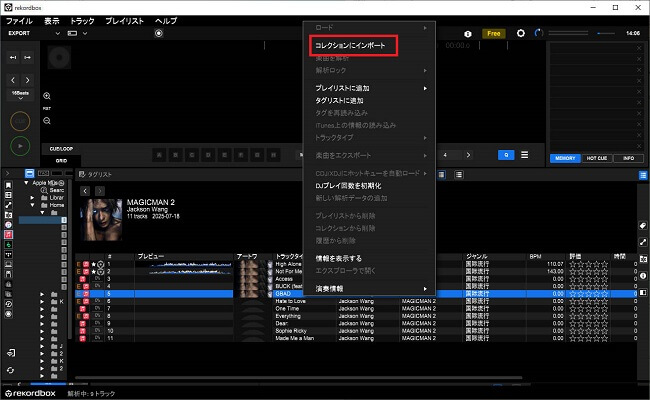Expand the Add to Playlist submenu arrow
The height and width of the screenshot is (400, 650).
tap(425, 88)
